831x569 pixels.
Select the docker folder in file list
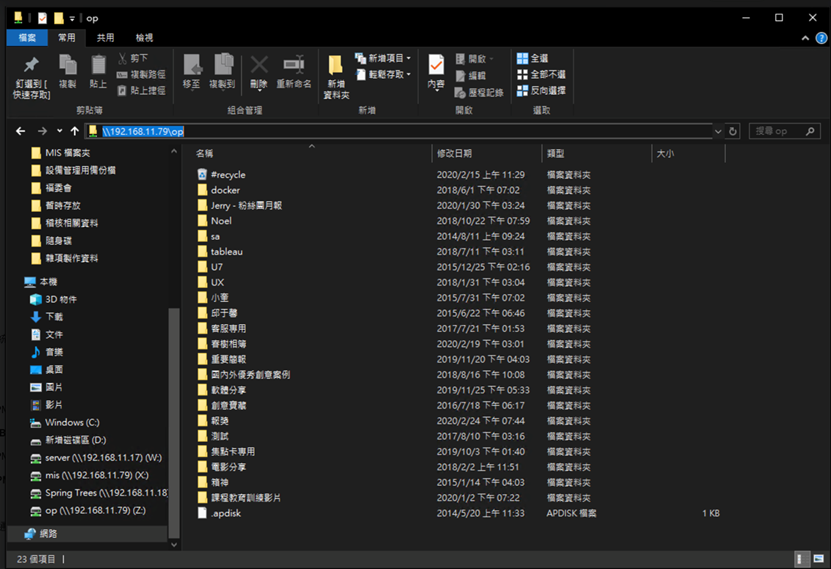tap(225, 190)
